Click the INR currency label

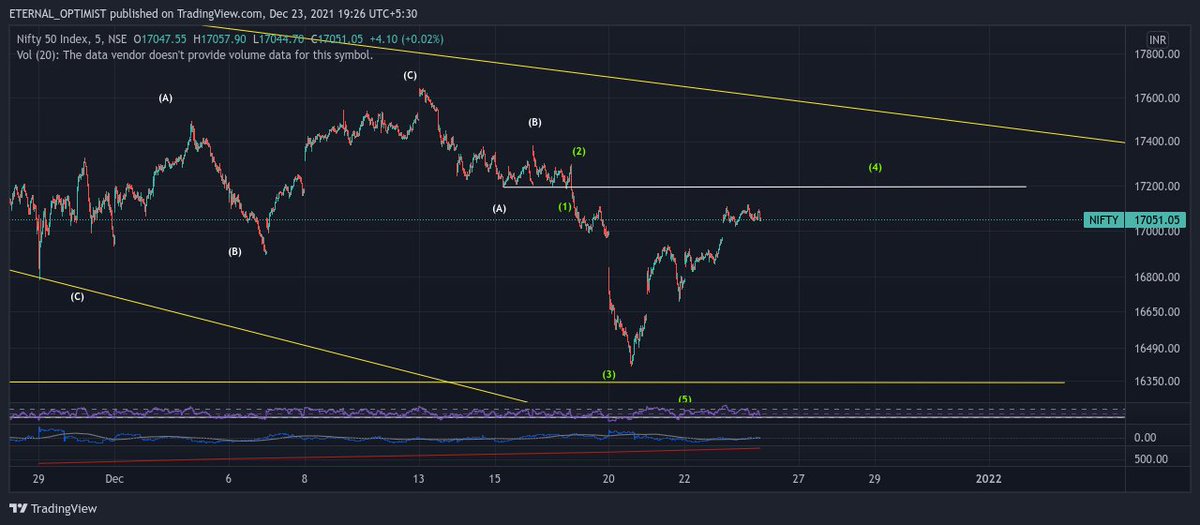(x=1157, y=39)
